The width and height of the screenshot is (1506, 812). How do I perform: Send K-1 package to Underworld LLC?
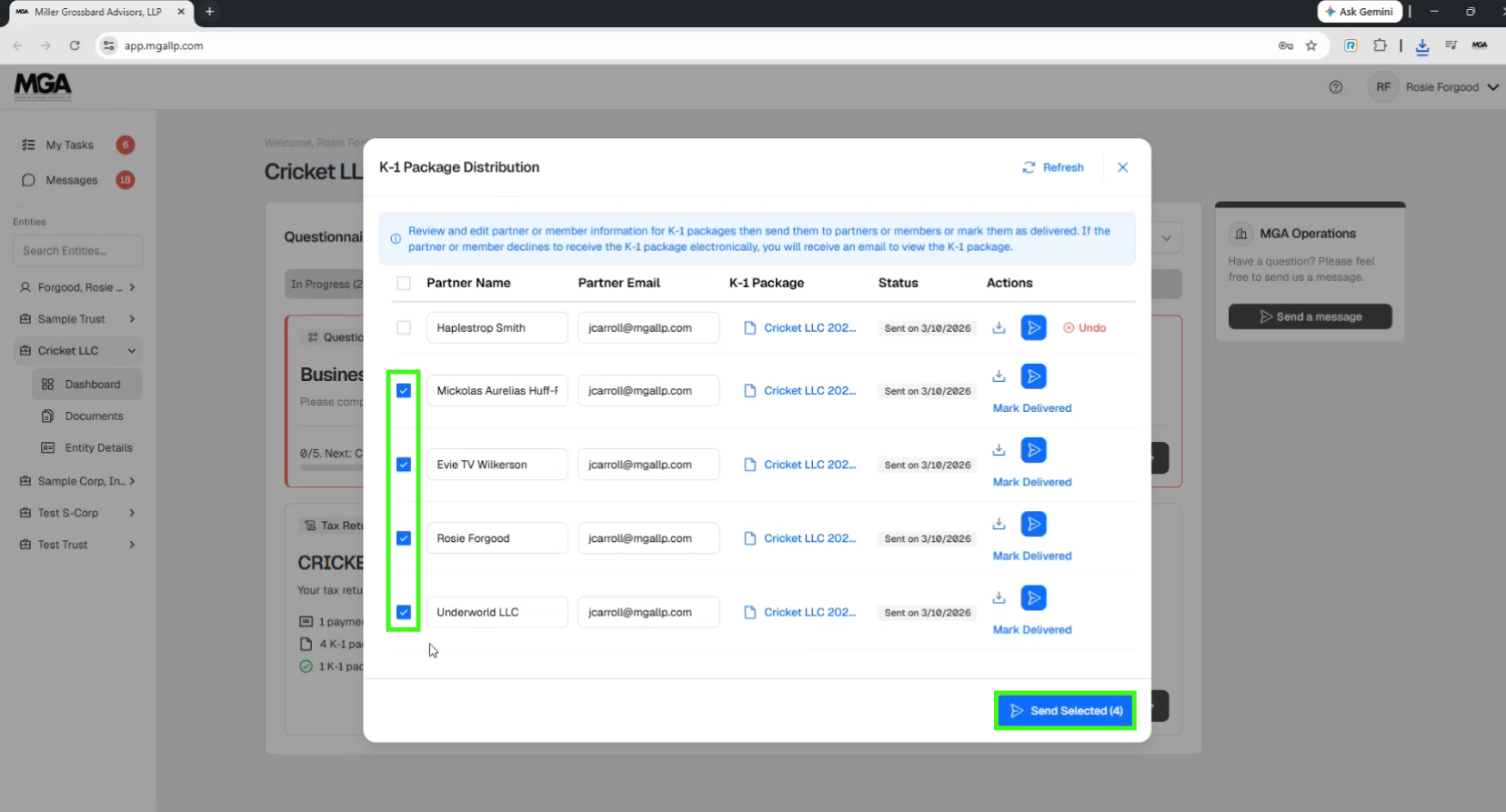pos(1034,597)
